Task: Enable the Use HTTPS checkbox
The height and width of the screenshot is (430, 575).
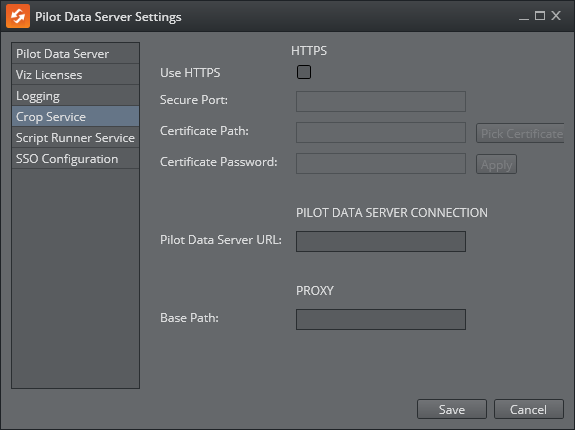Action: coord(304,72)
